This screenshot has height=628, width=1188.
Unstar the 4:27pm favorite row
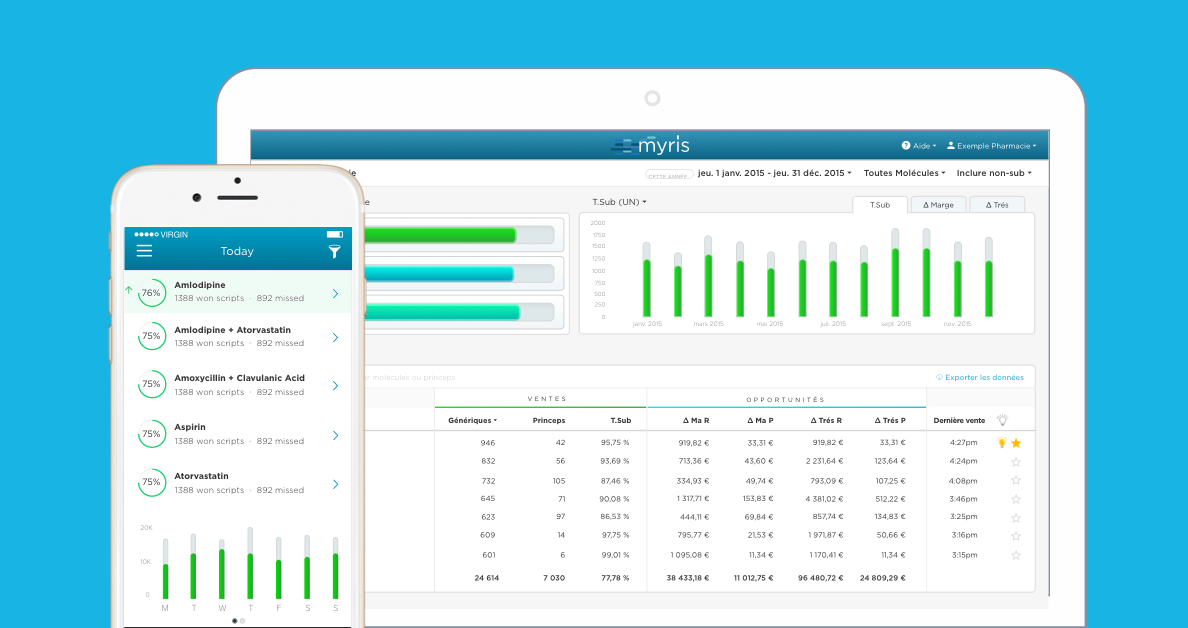1016,443
